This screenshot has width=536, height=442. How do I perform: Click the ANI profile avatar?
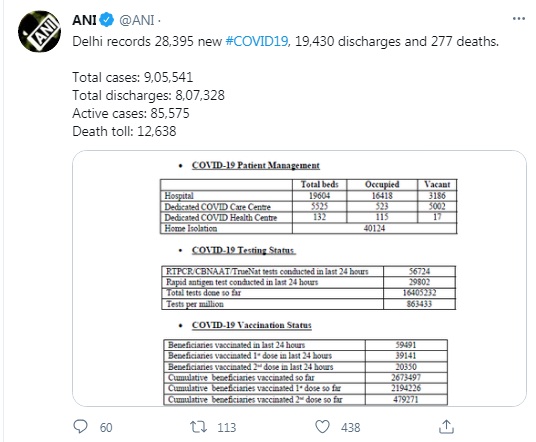39,31
